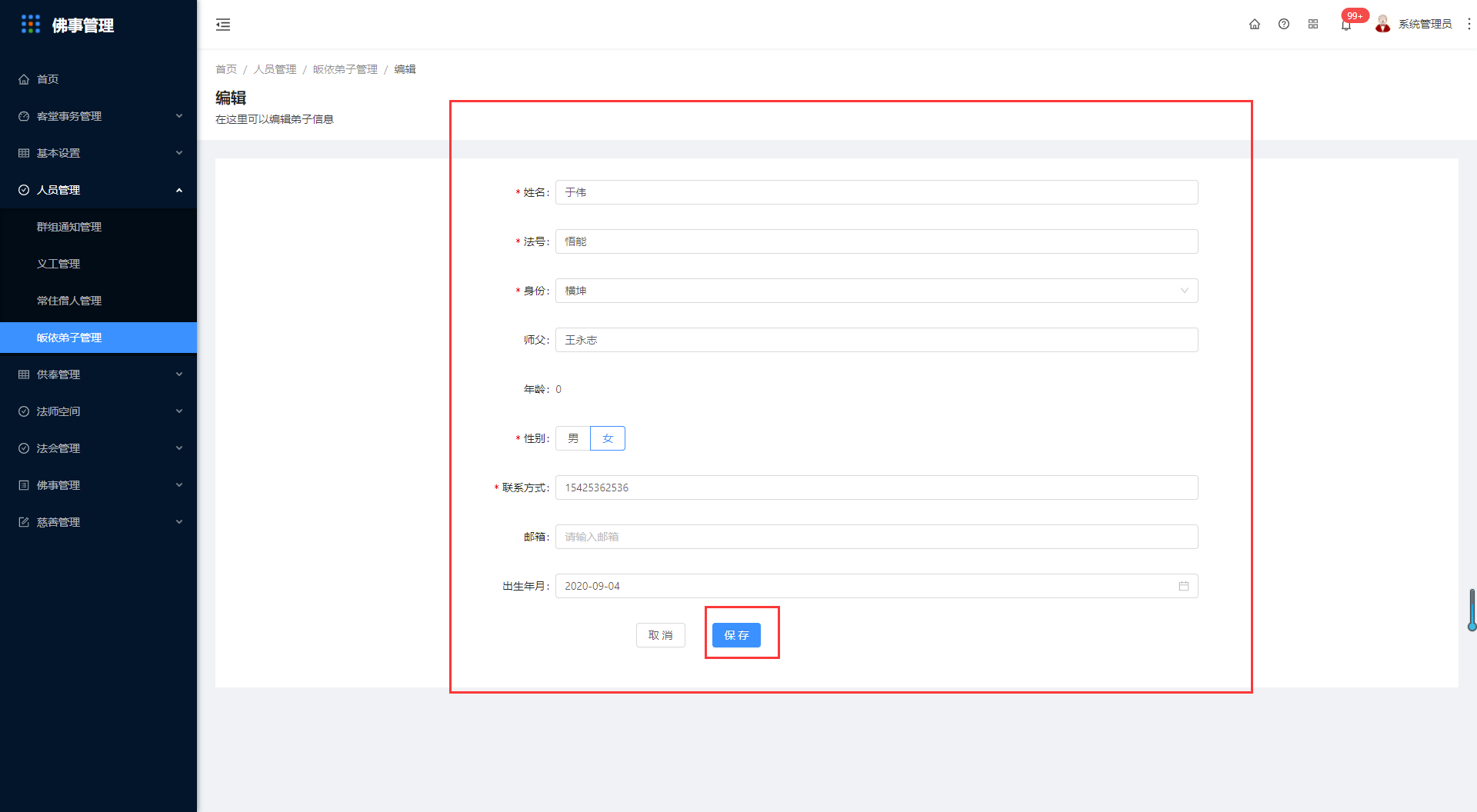
Task: Focus the 姓名 input field
Action: point(877,192)
